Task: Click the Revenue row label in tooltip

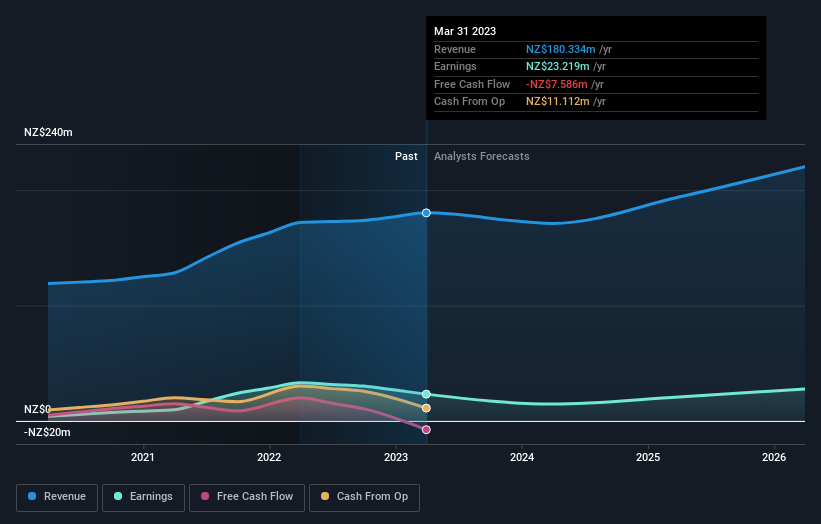Action: (455, 49)
